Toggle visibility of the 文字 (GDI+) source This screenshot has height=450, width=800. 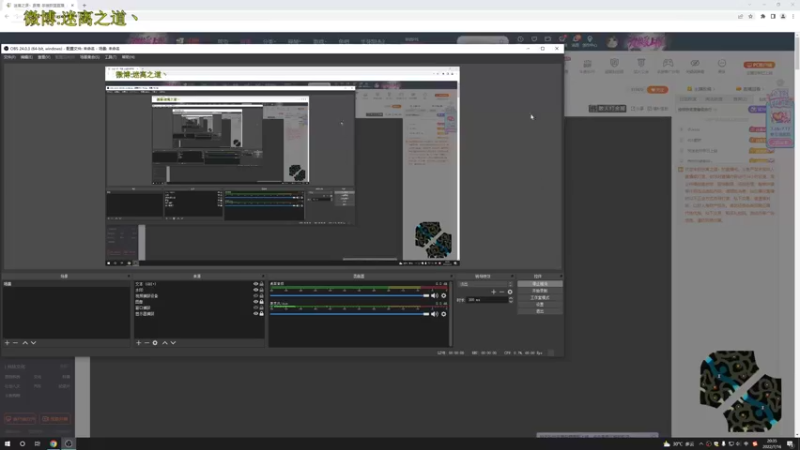tap(256, 284)
